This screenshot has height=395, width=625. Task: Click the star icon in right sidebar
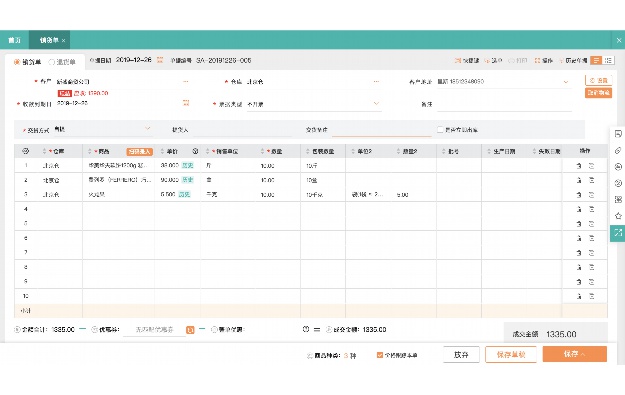coord(618,216)
